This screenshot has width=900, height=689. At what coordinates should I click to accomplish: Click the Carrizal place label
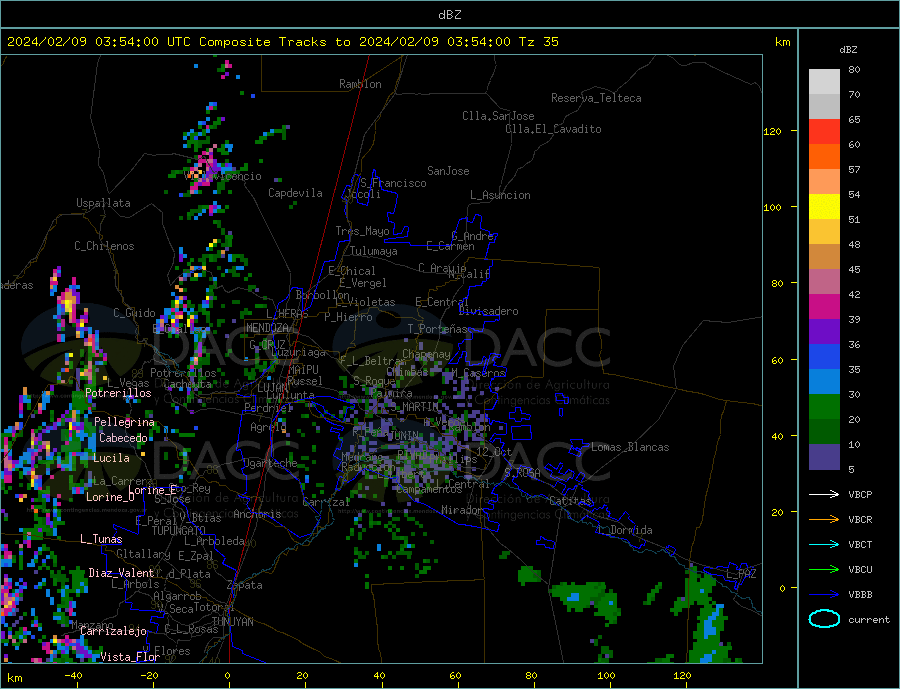coord(326,502)
